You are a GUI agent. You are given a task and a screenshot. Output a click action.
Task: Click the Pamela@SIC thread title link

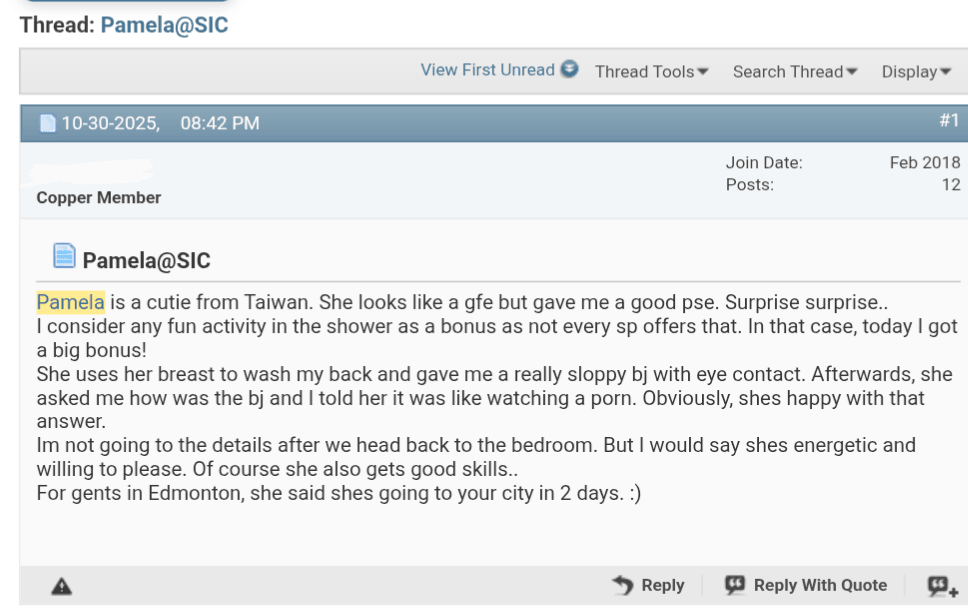pyautogui.click(x=164, y=26)
